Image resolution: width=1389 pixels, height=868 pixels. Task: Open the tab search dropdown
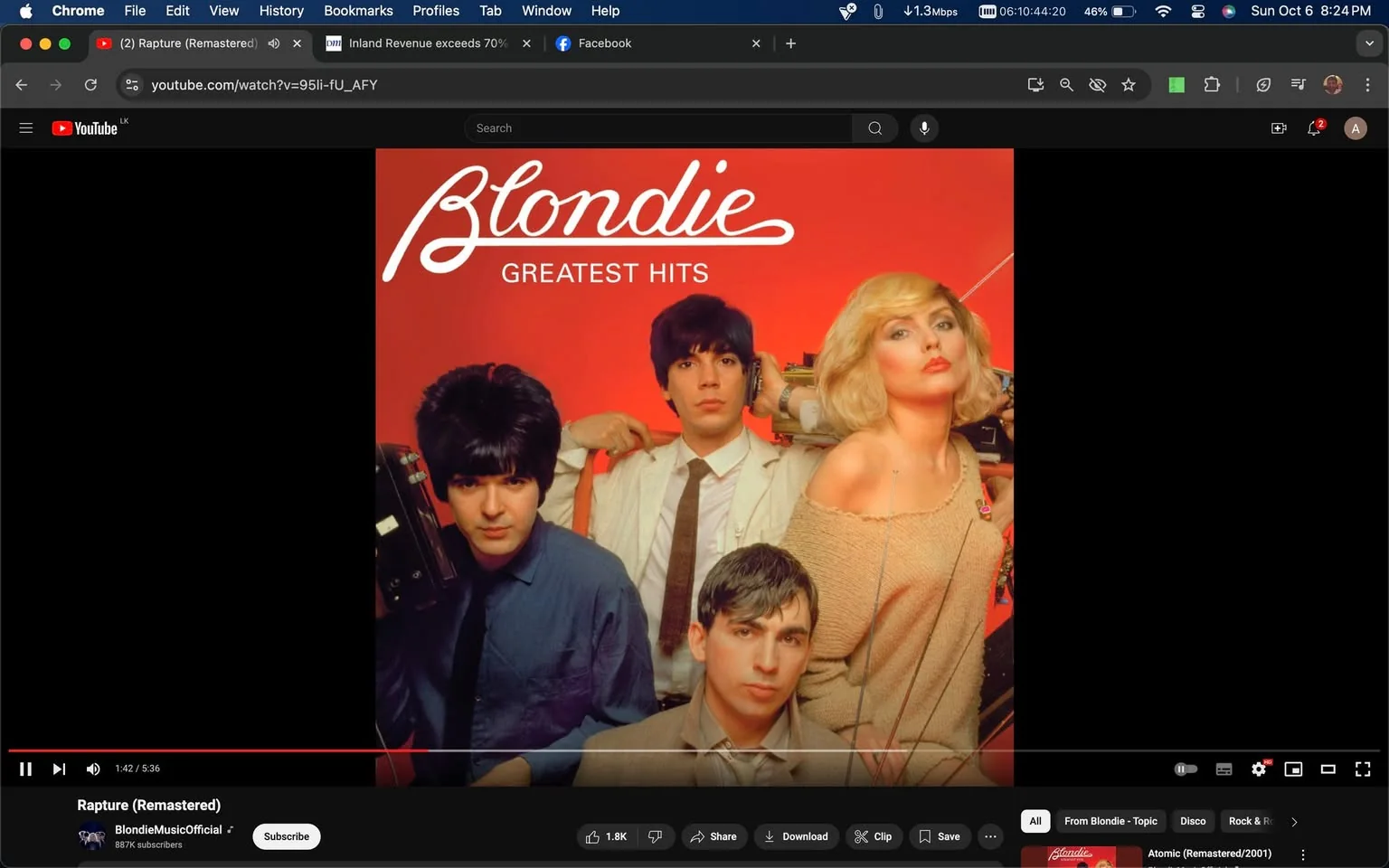point(1369,43)
